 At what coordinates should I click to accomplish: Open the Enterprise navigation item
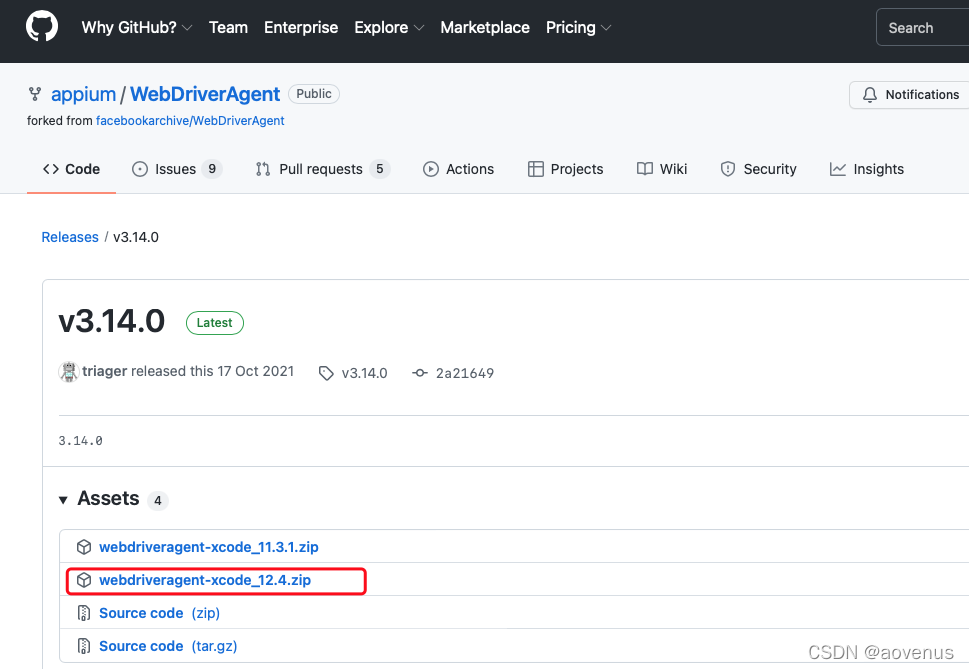(x=301, y=28)
